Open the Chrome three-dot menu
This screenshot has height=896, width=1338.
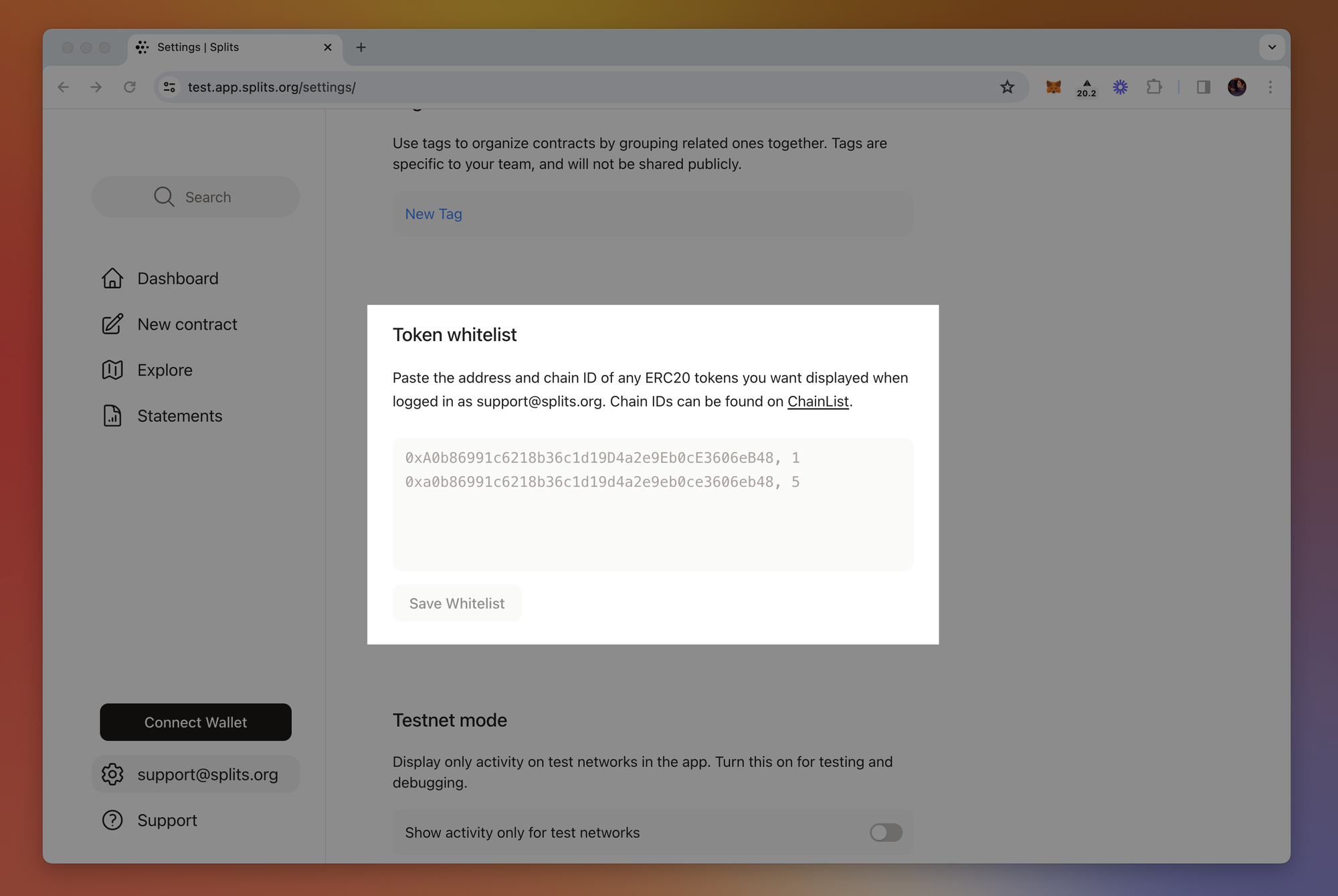click(x=1270, y=87)
